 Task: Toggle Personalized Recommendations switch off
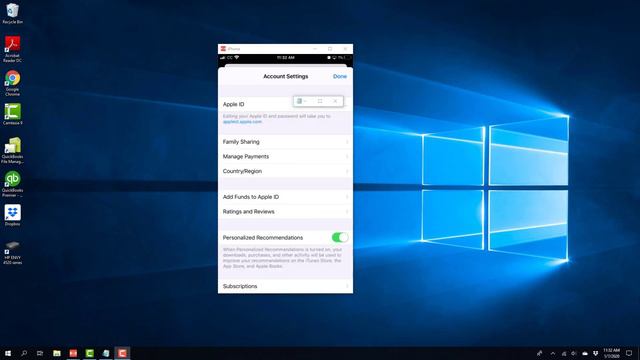tap(340, 237)
